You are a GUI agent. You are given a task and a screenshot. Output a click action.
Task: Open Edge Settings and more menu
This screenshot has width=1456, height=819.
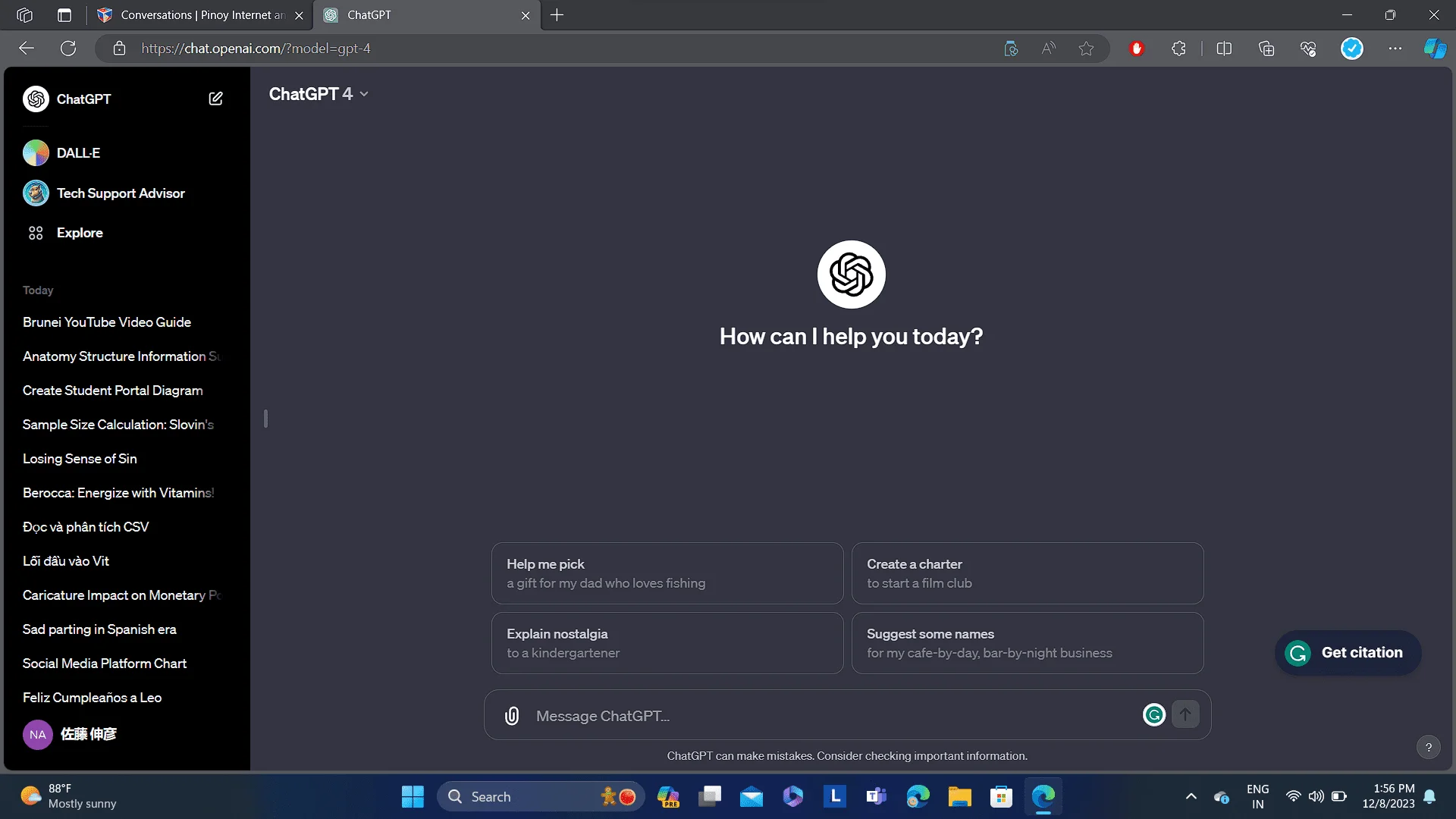[x=1395, y=49]
